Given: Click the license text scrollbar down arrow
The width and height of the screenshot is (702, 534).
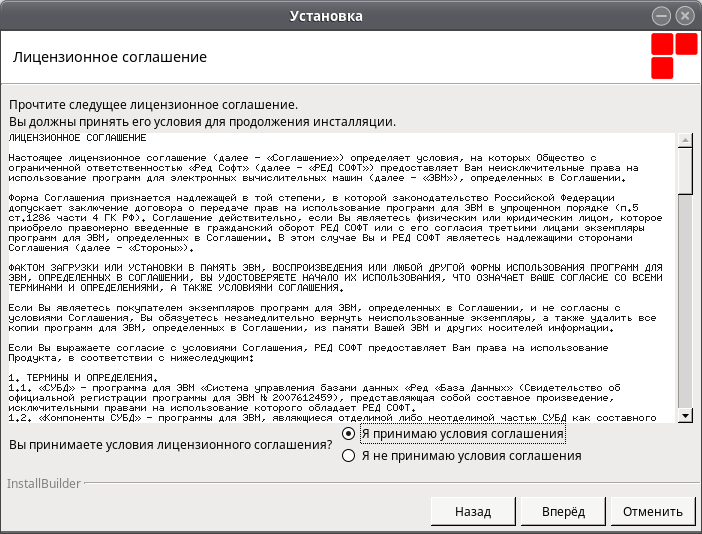Looking at the screenshot, I should [685, 416].
